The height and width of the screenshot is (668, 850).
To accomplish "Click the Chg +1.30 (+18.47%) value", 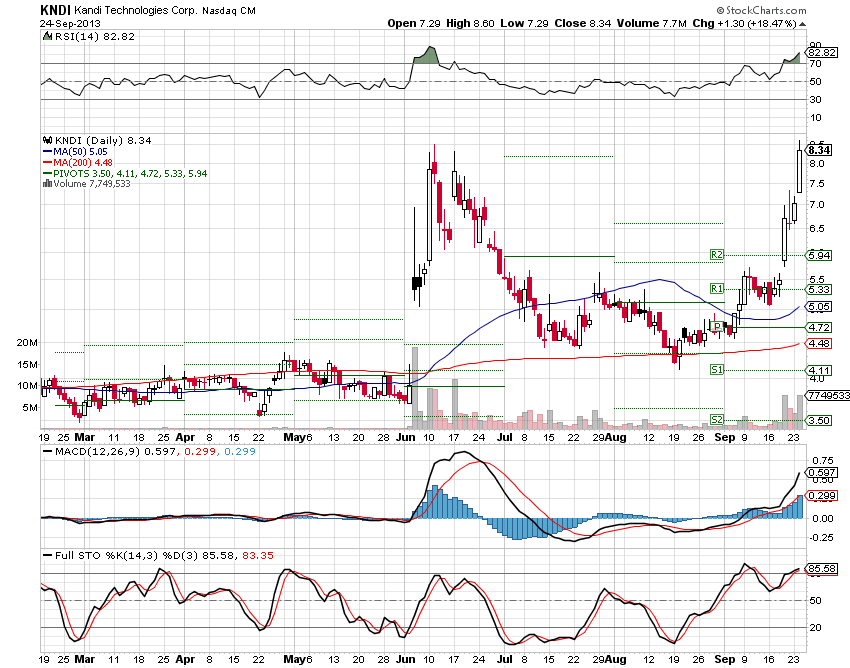I will 744,23.
